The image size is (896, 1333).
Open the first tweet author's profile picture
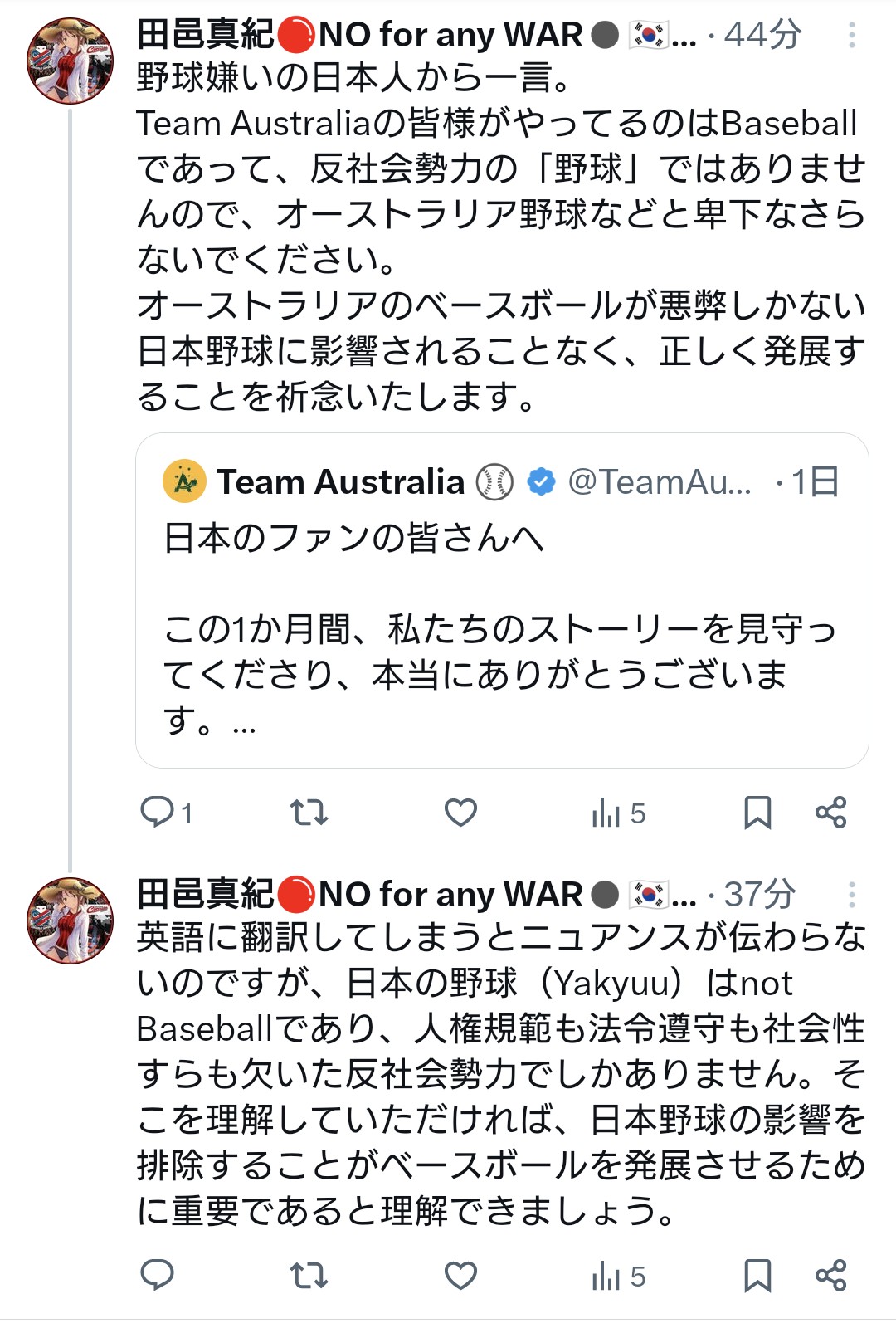[71, 61]
